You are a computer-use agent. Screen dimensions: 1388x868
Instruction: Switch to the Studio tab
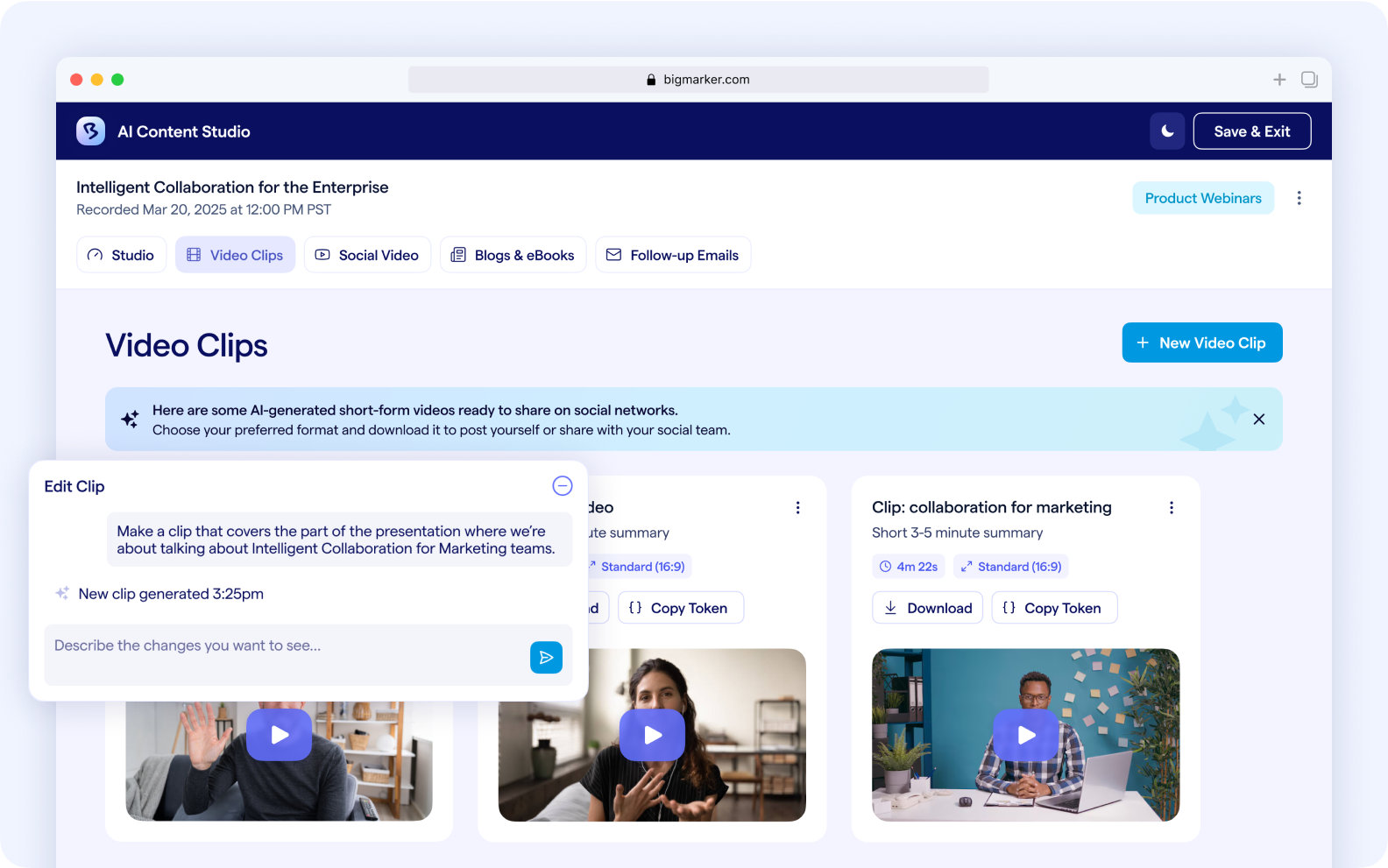click(122, 255)
